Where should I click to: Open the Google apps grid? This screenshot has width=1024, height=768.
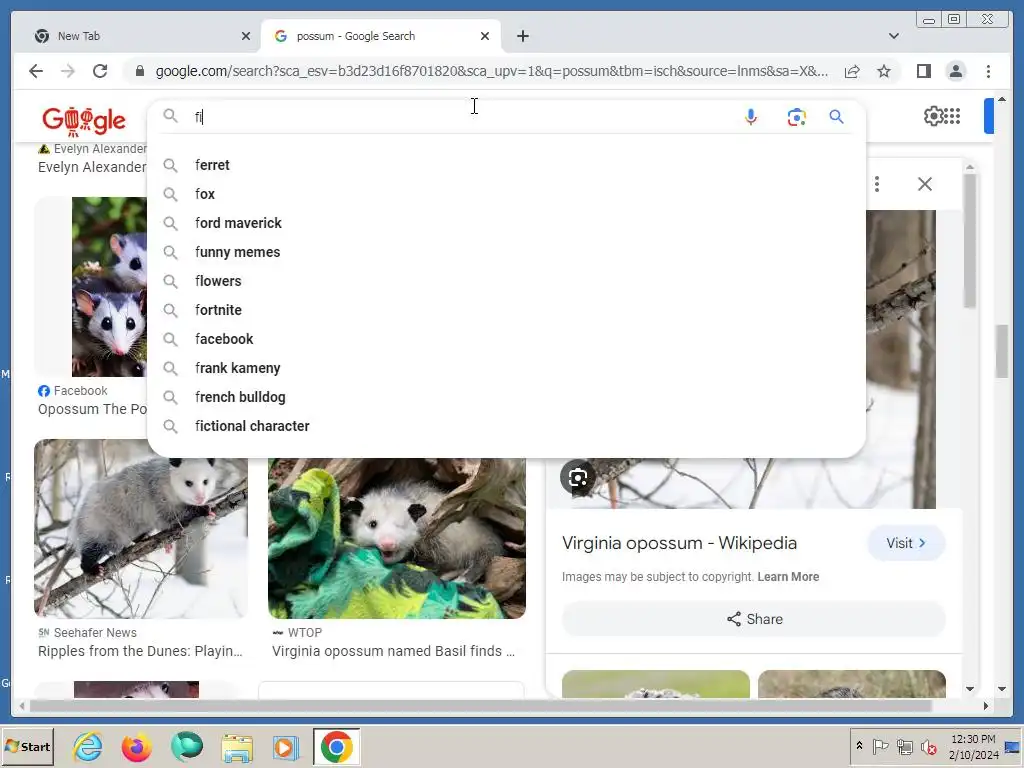pyautogui.click(x=952, y=116)
